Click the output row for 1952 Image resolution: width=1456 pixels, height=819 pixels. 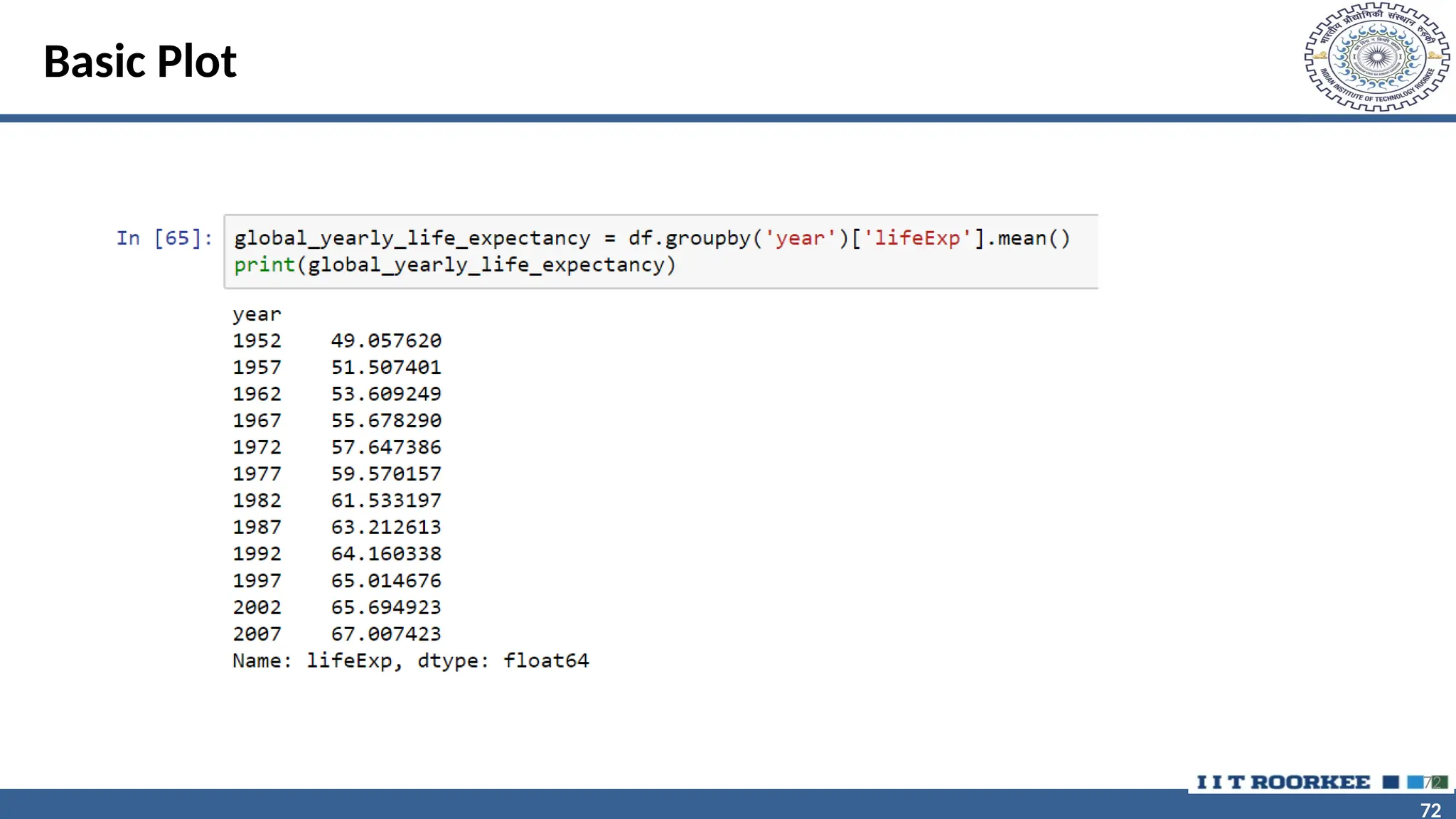(x=337, y=341)
